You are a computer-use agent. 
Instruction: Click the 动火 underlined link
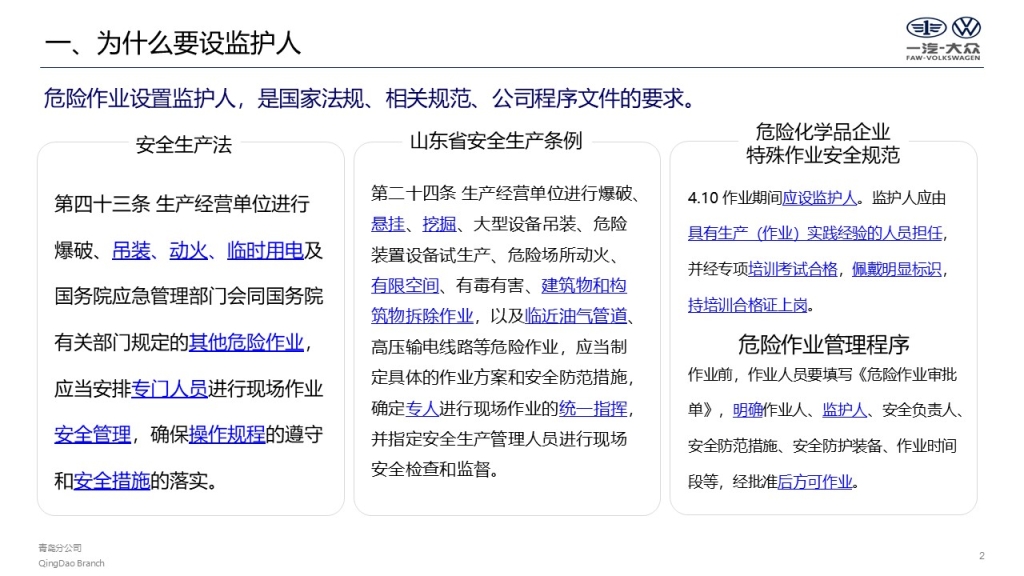click(188, 250)
